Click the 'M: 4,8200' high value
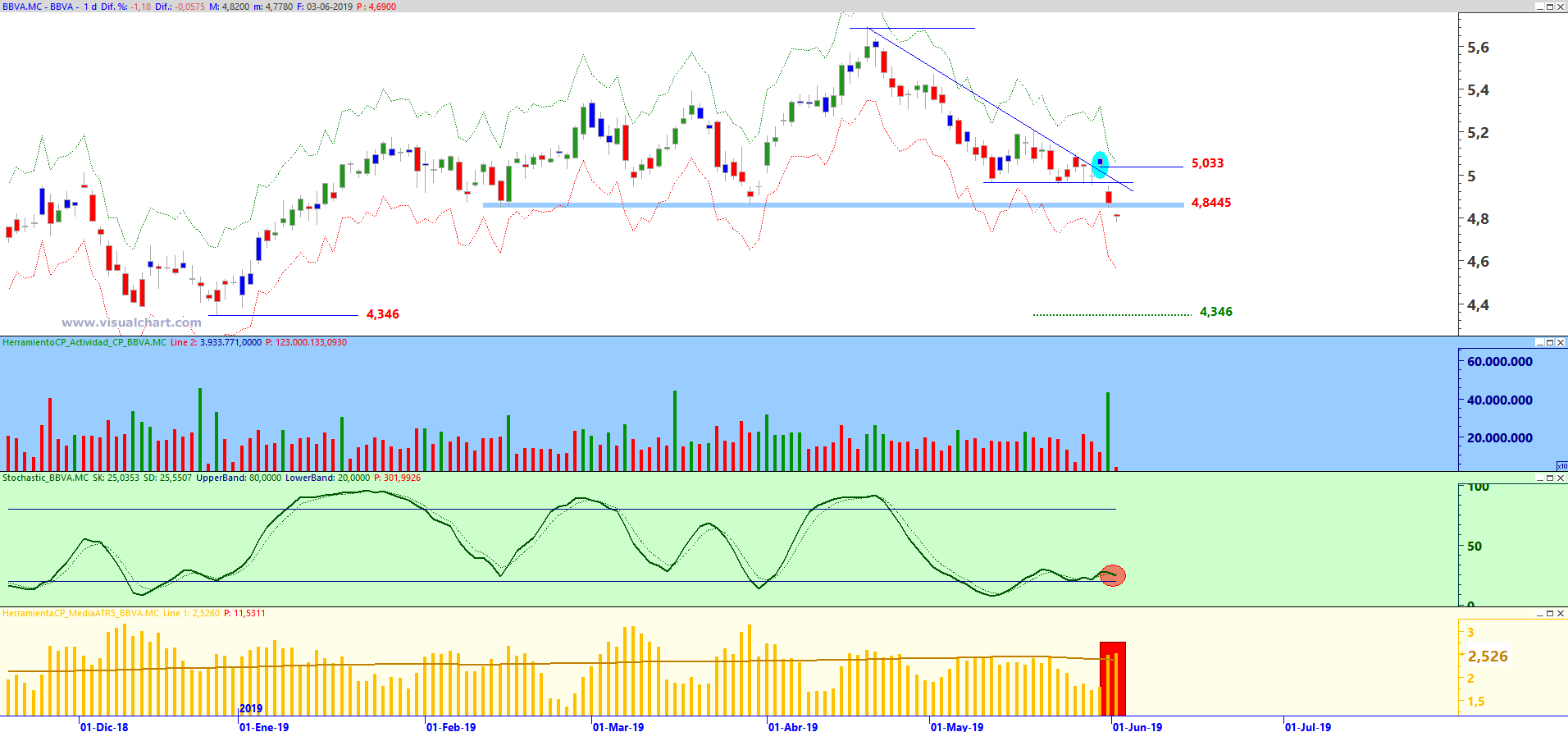This screenshot has height=732, width=1568. pos(230,7)
